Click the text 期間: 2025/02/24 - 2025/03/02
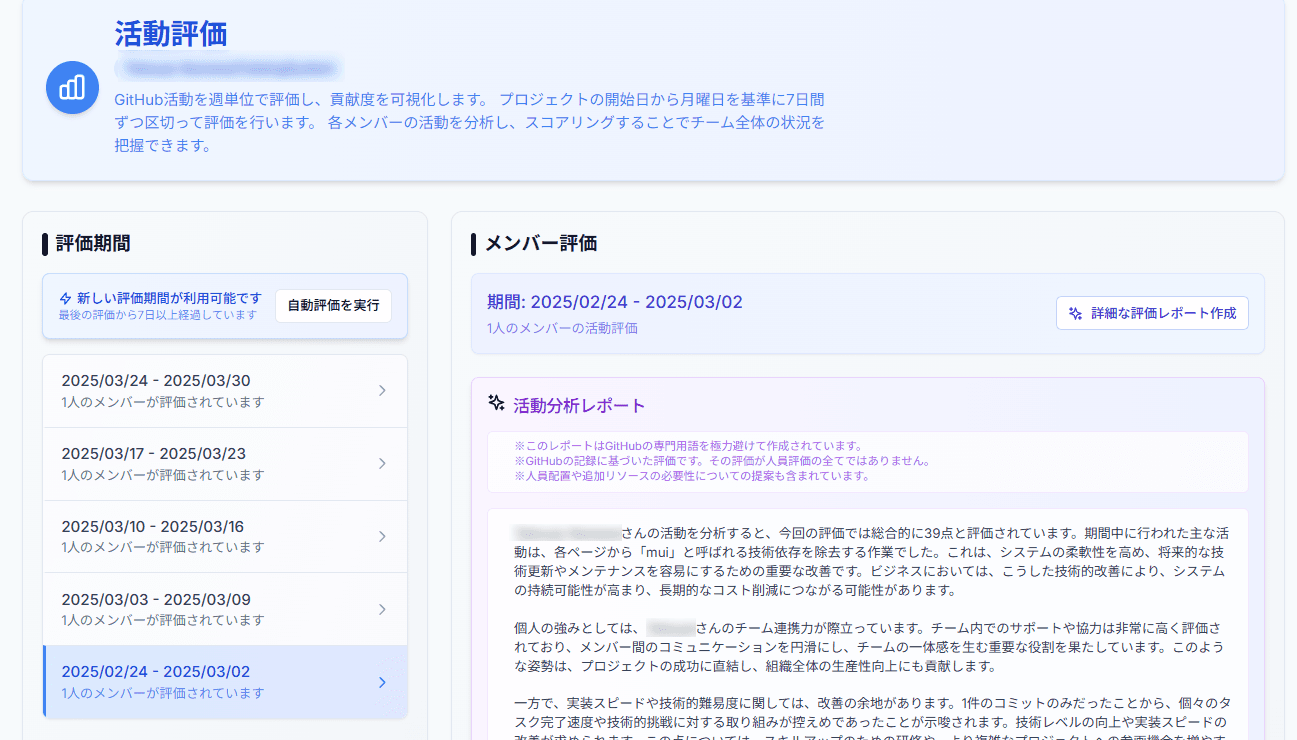This screenshot has height=740, width=1297. pyautogui.click(x=615, y=302)
